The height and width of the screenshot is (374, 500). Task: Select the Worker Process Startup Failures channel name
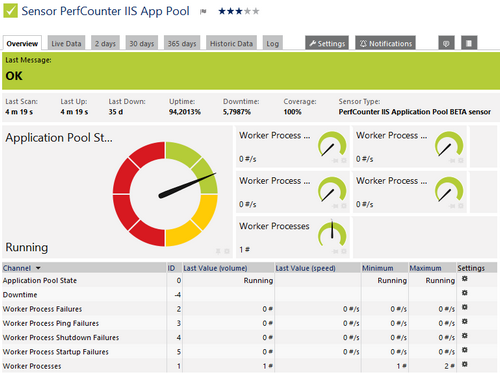(56, 352)
